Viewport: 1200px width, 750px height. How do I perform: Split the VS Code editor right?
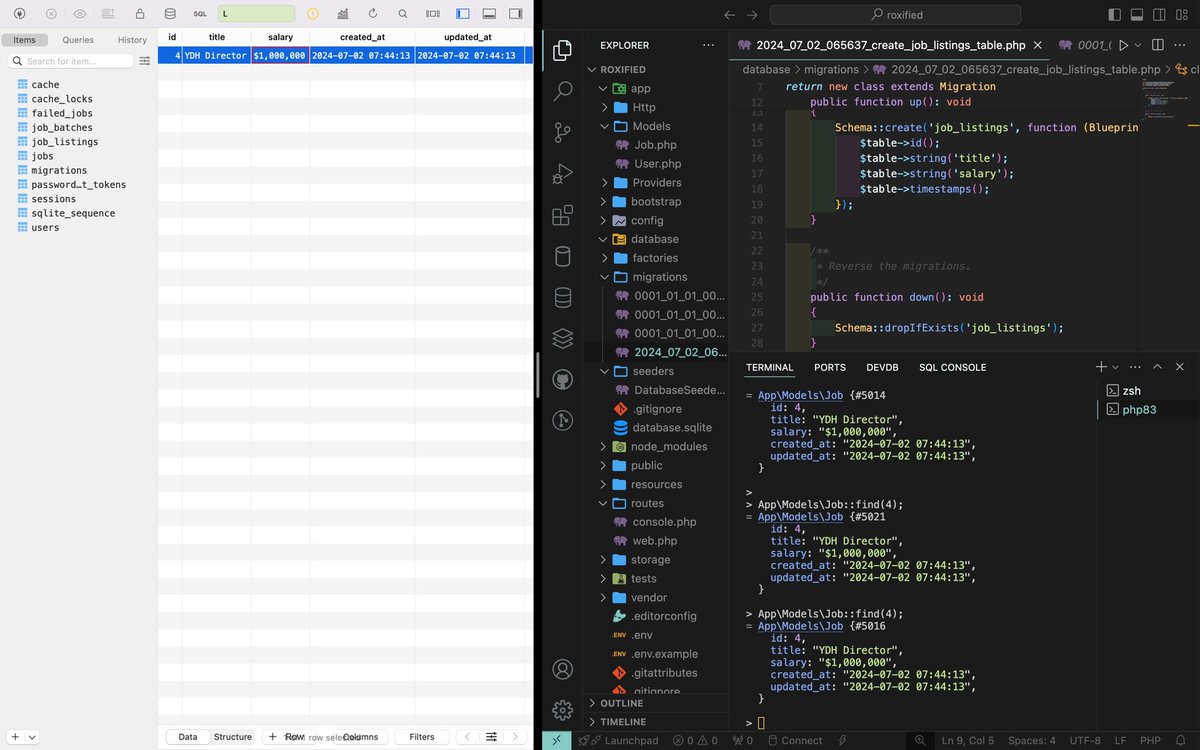pyautogui.click(x=1157, y=45)
